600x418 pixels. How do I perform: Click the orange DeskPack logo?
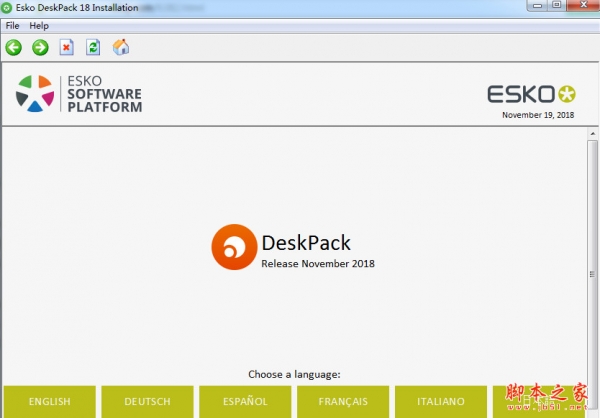(x=234, y=247)
